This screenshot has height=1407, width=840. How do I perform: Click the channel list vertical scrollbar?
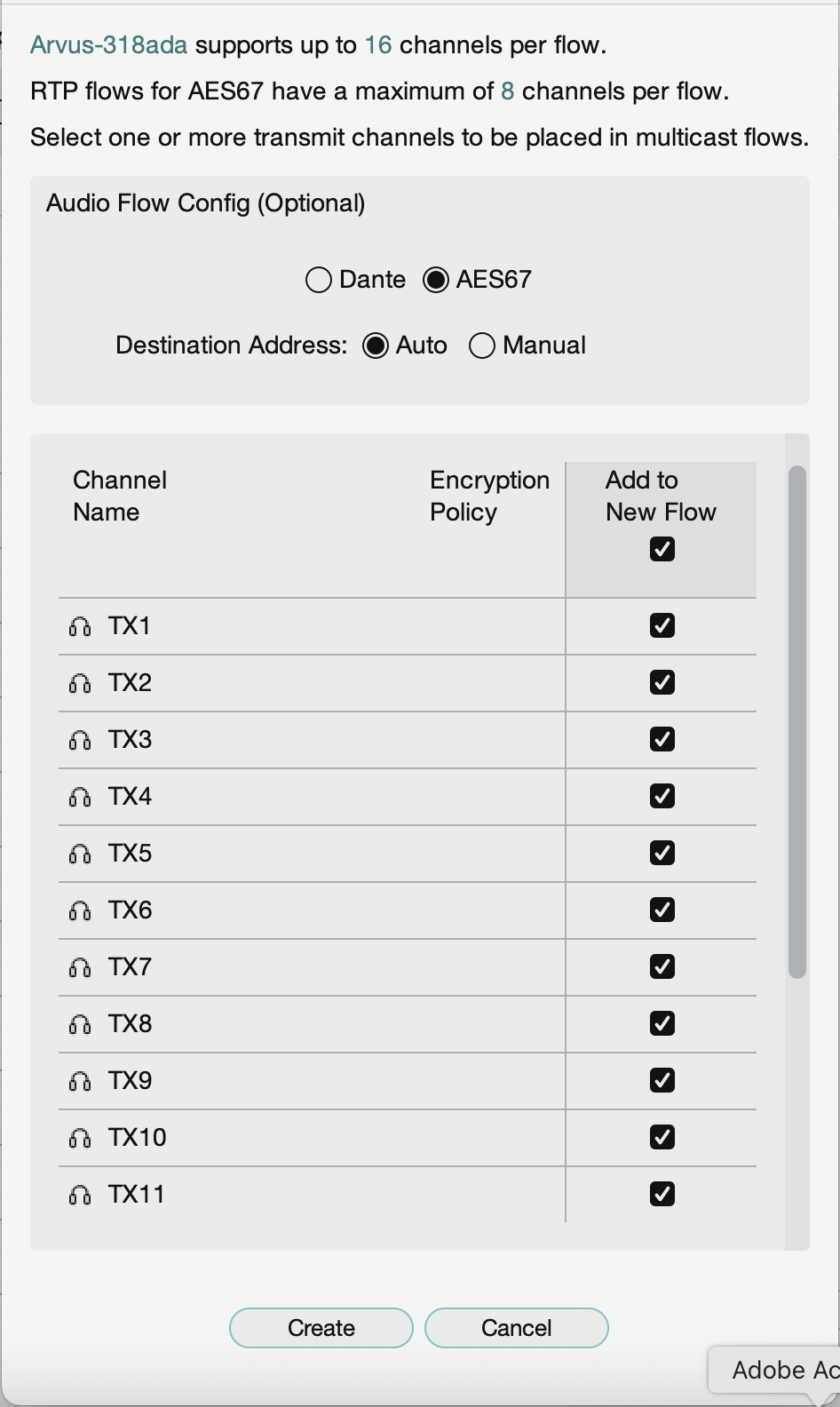[796, 721]
